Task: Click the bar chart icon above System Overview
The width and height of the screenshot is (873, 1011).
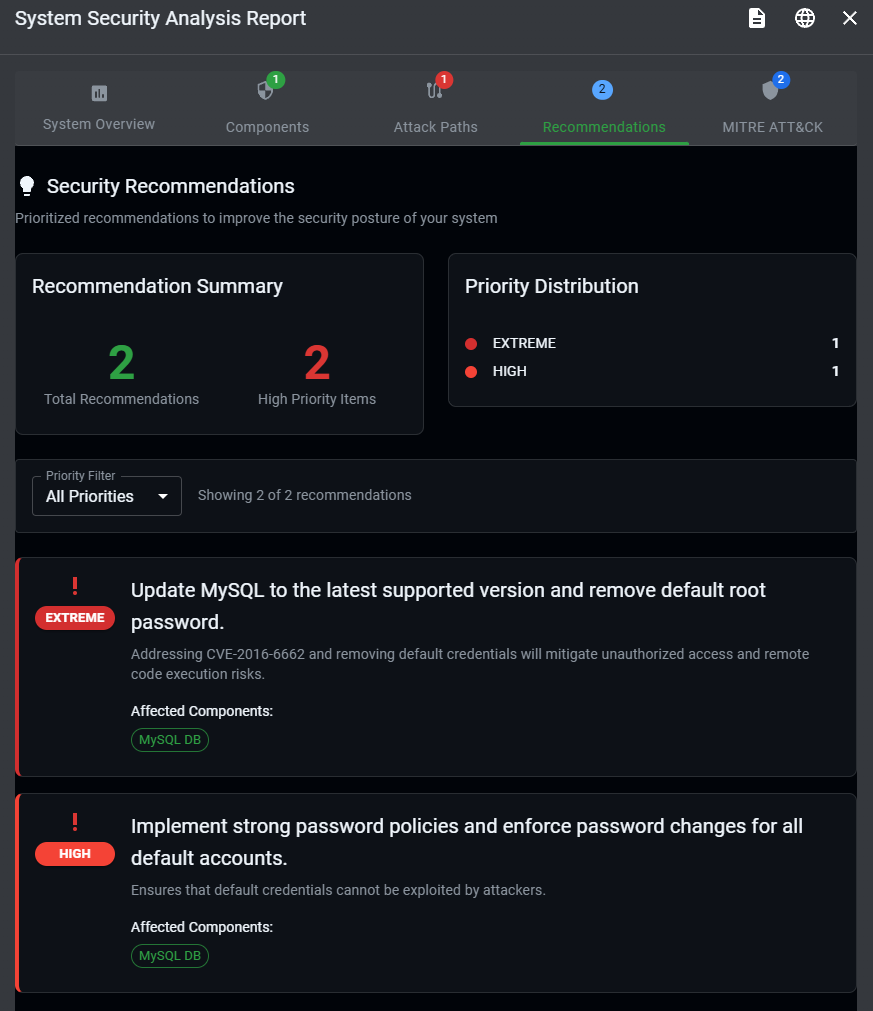Action: click(98, 91)
